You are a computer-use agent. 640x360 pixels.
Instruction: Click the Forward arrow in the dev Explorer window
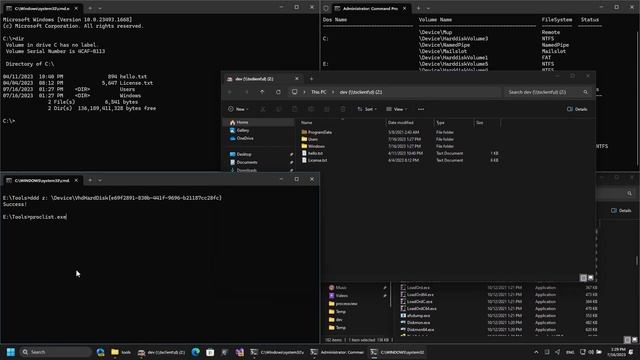pos(246,92)
